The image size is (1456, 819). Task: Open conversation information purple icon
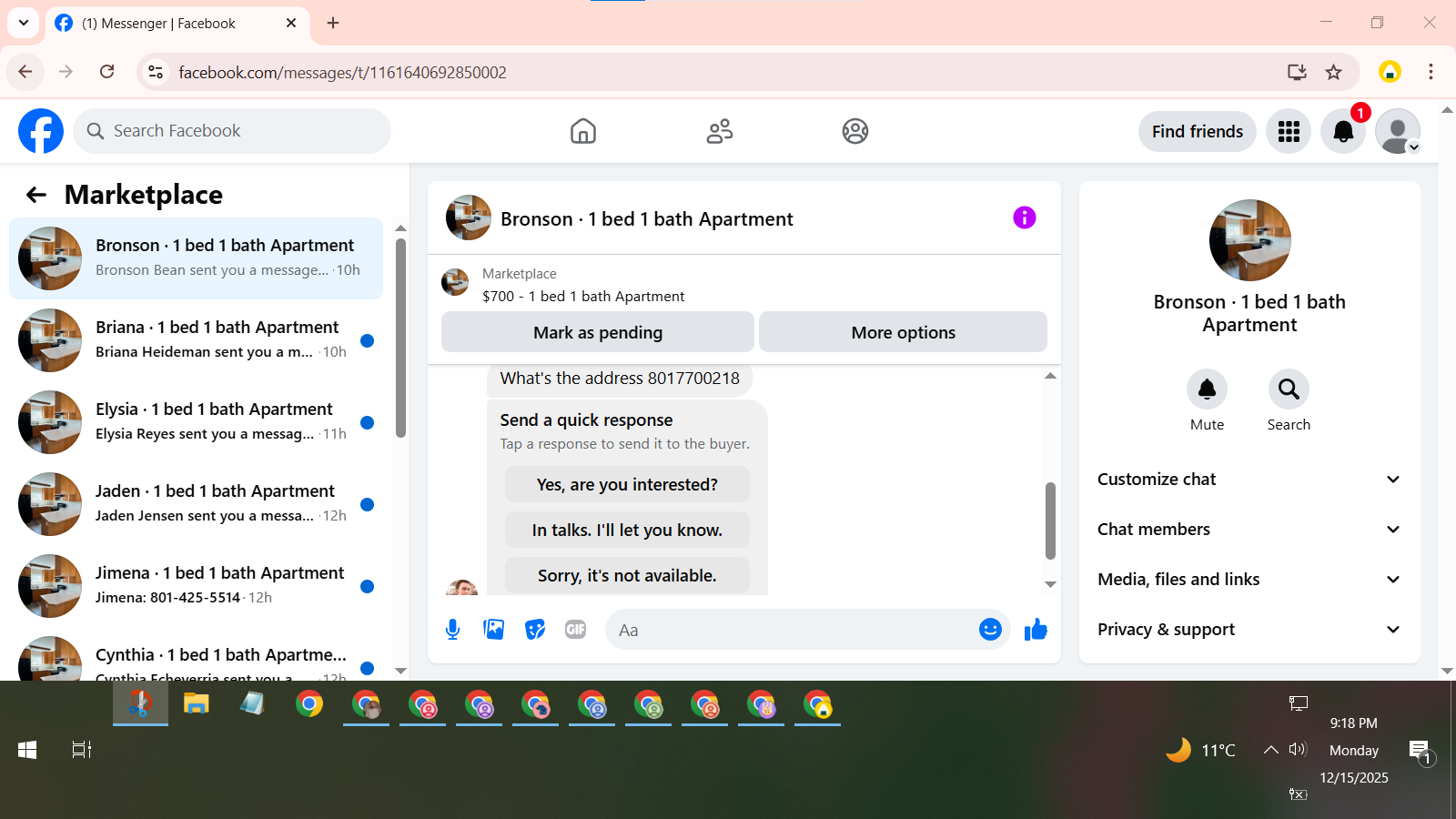click(x=1025, y=217)
